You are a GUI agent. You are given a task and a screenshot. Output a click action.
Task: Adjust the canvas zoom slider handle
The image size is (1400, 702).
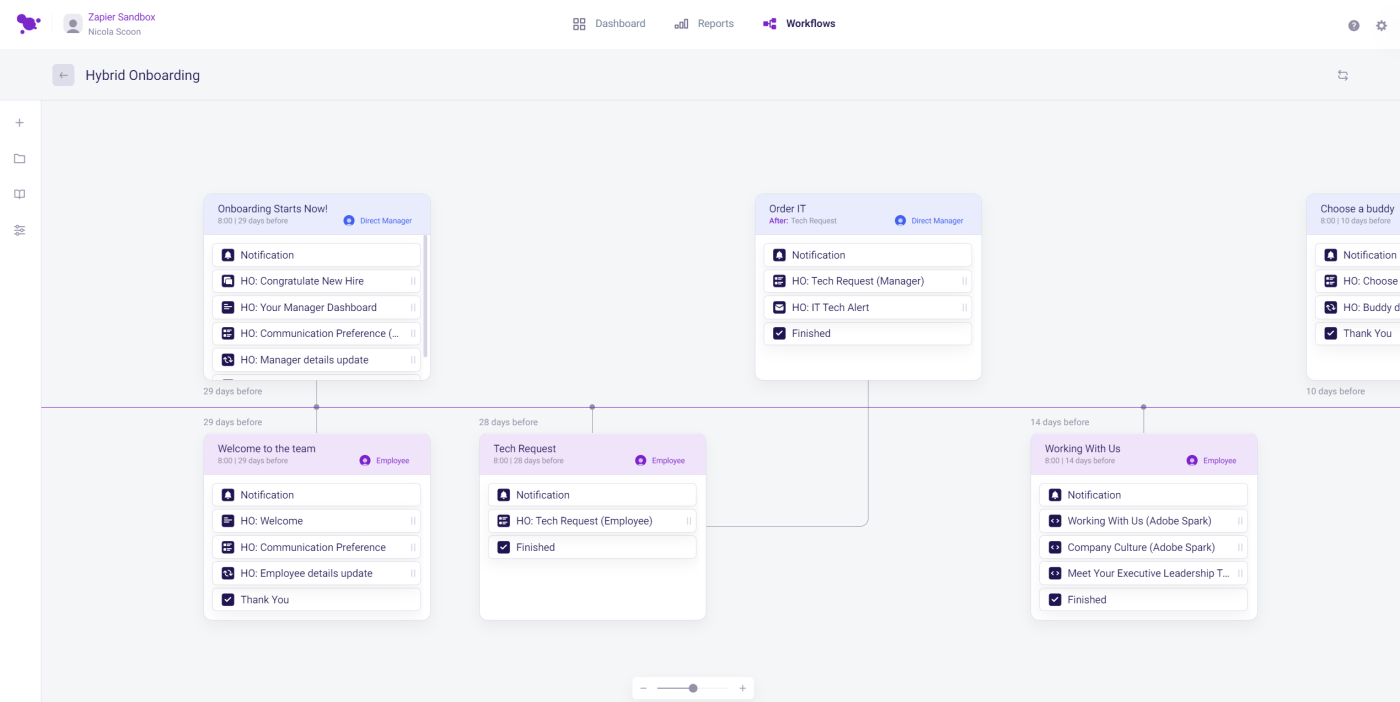[693, 688]
